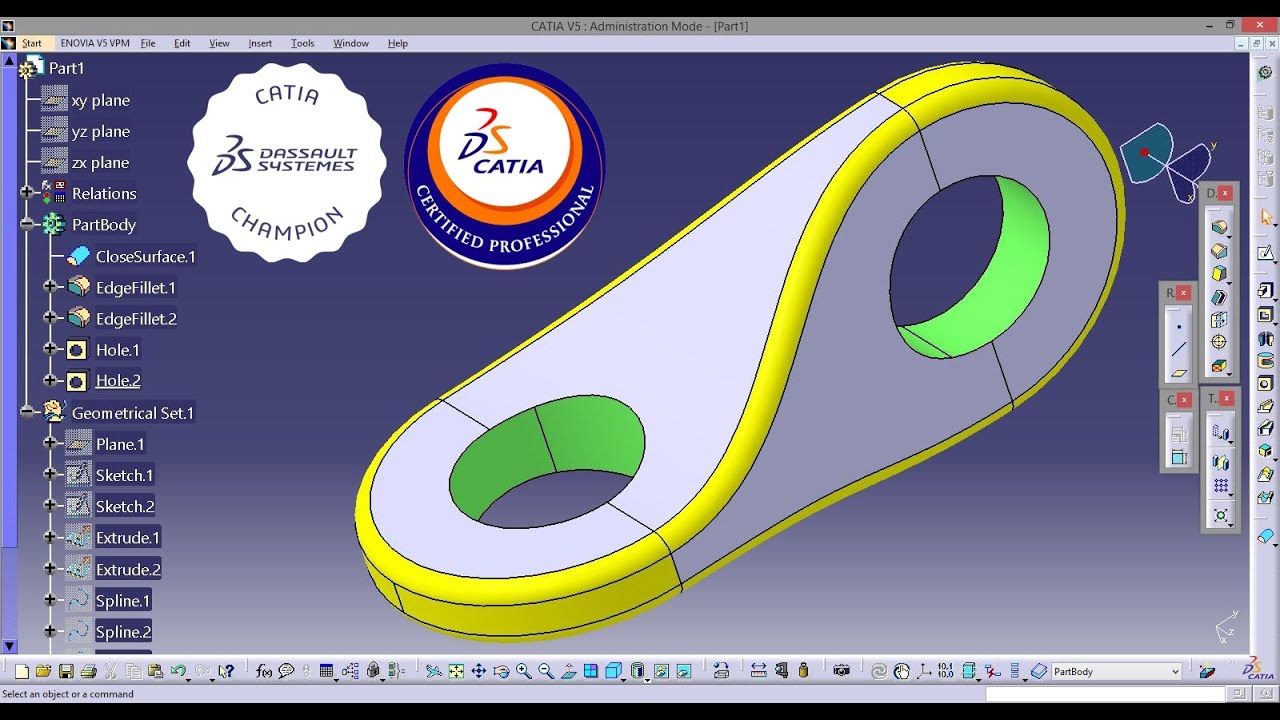Select the zx plane in the tree
The width and height of the screenshot is (1280, 720).
point(100,162)
